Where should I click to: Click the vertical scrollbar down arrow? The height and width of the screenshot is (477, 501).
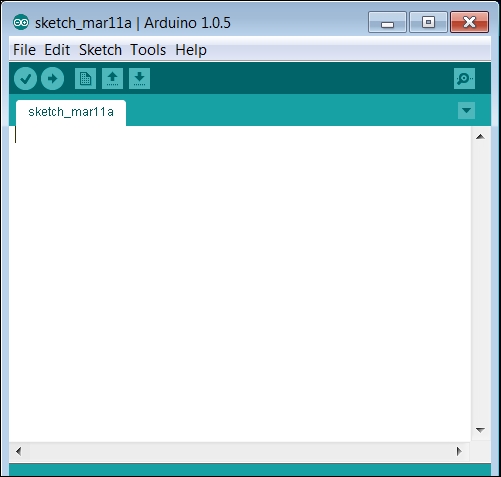click(x=480, y=430)
